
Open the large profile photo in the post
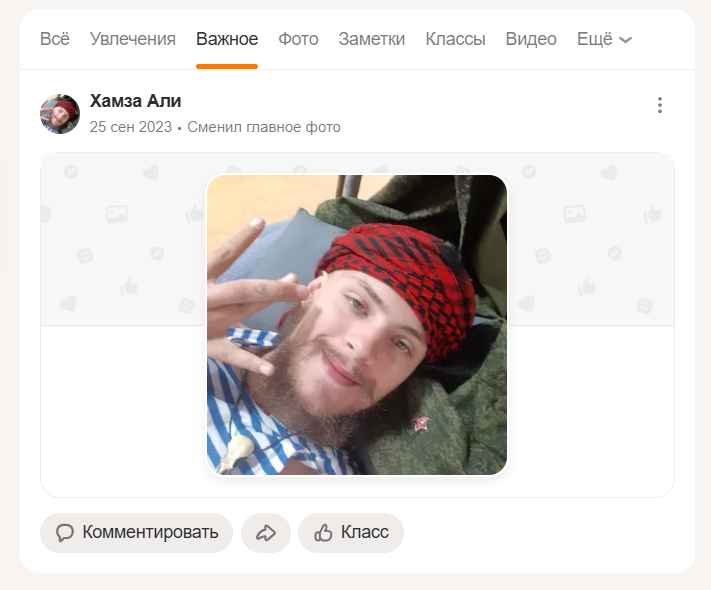(357, 325)
